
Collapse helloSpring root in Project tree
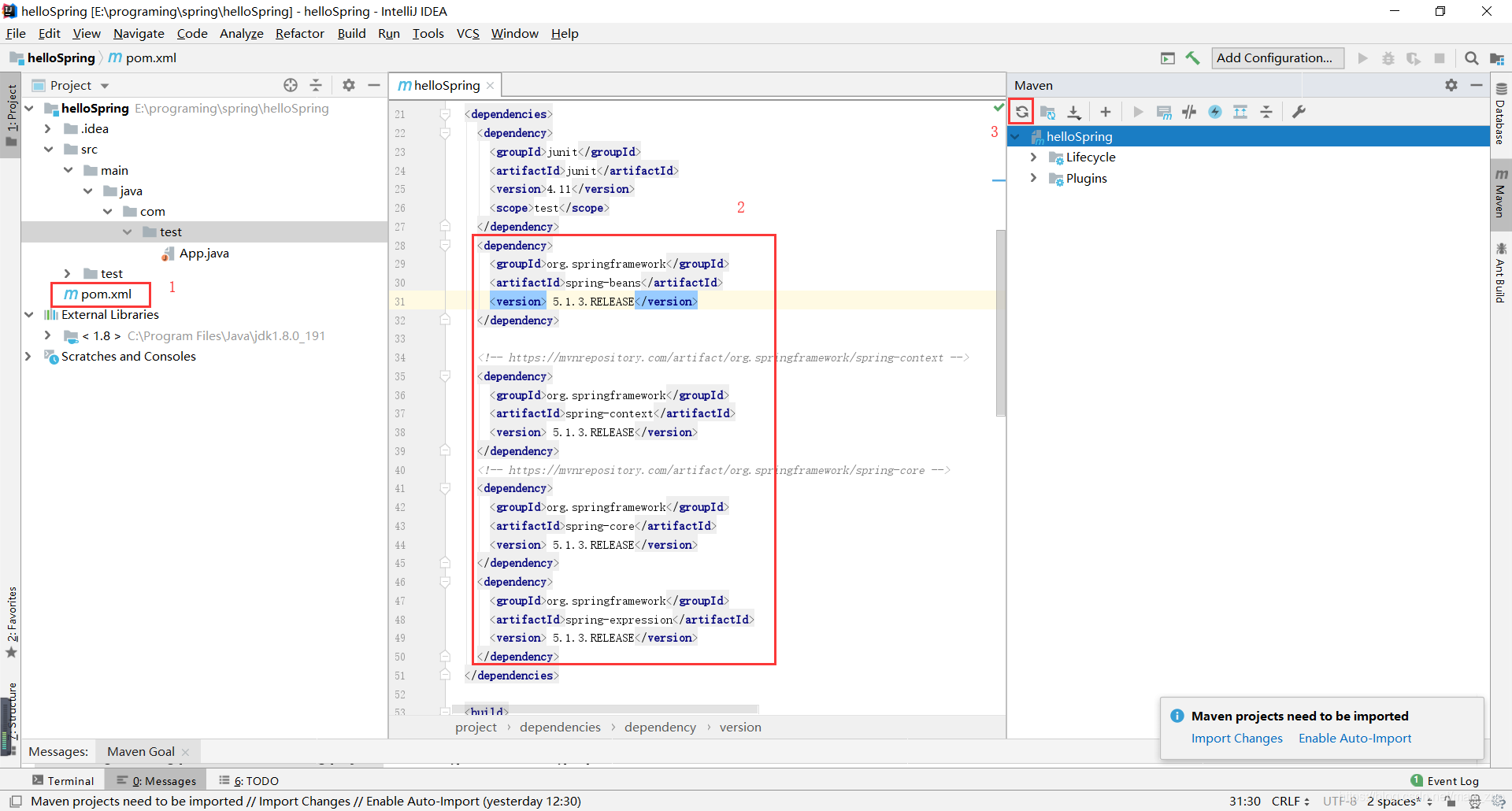click(x=29, y=108)
